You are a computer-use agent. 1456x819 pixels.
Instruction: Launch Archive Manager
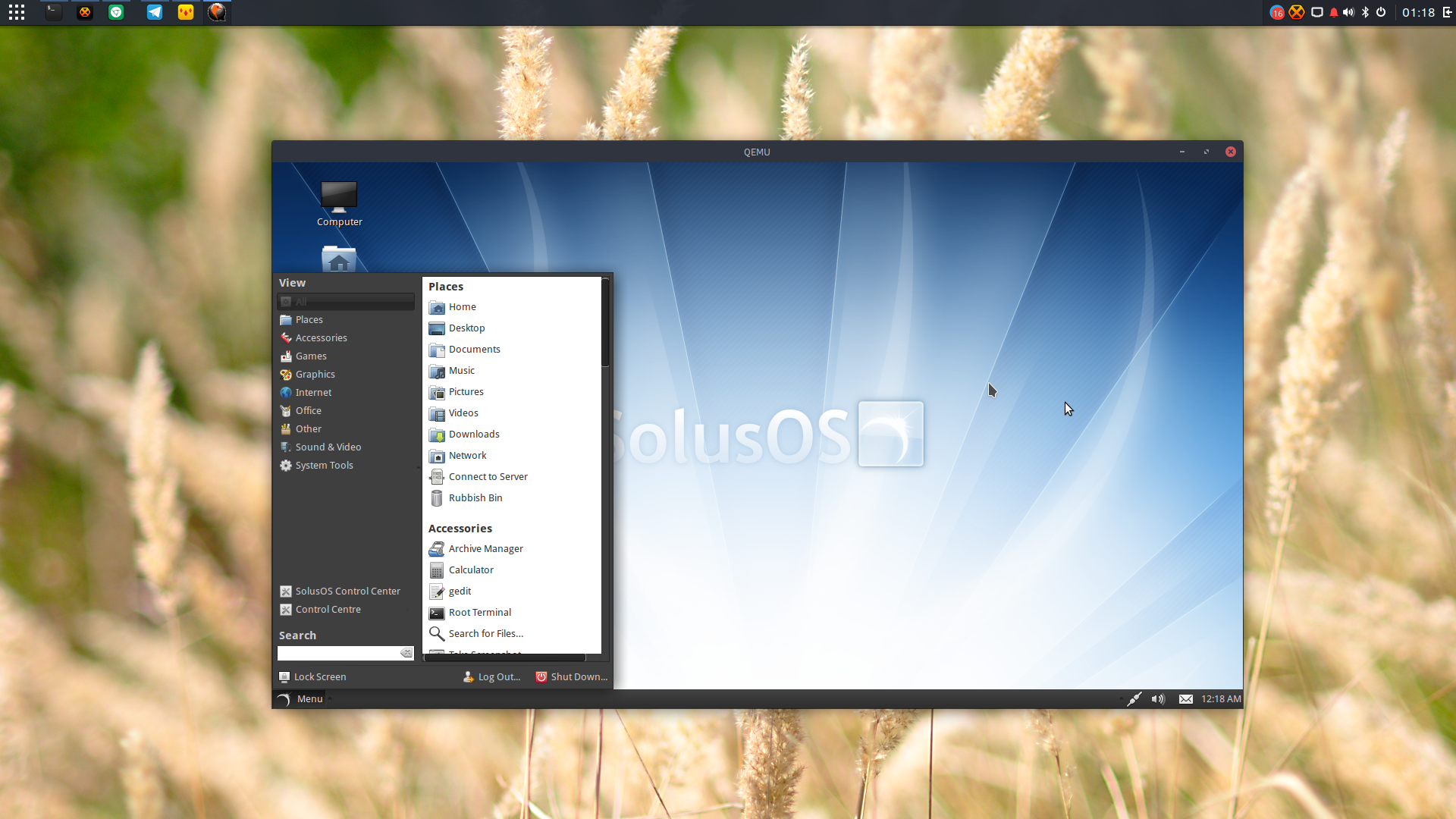click(x=512, y=549)
